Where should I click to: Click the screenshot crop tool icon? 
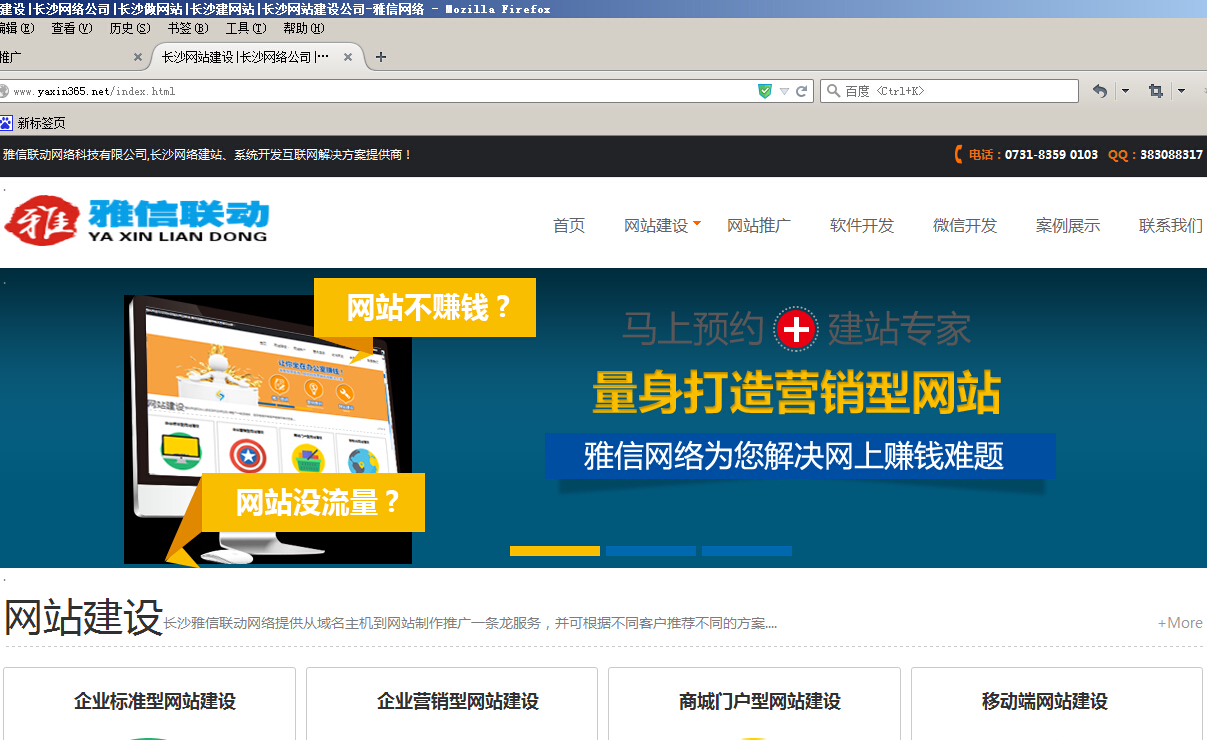pos(1156,91)
